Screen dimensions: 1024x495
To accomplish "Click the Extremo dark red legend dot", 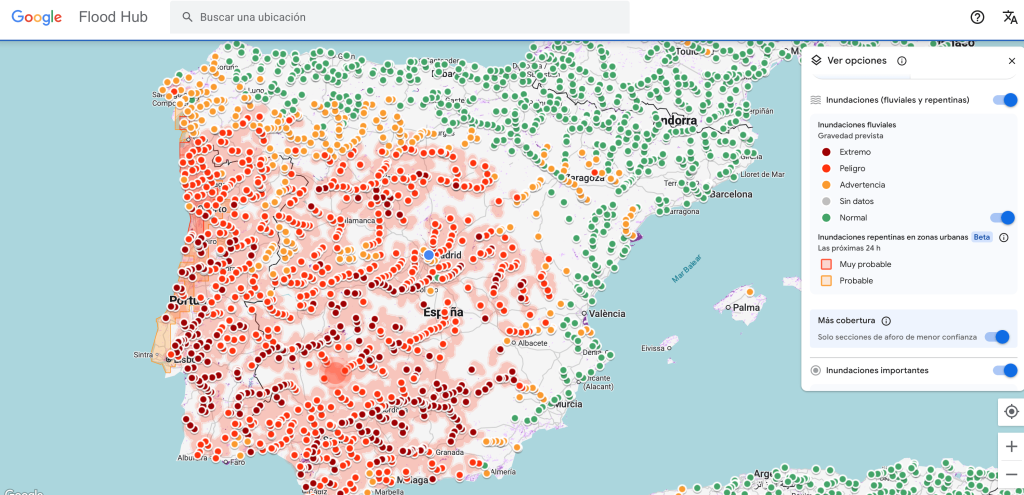I will (x=826, y=152).
